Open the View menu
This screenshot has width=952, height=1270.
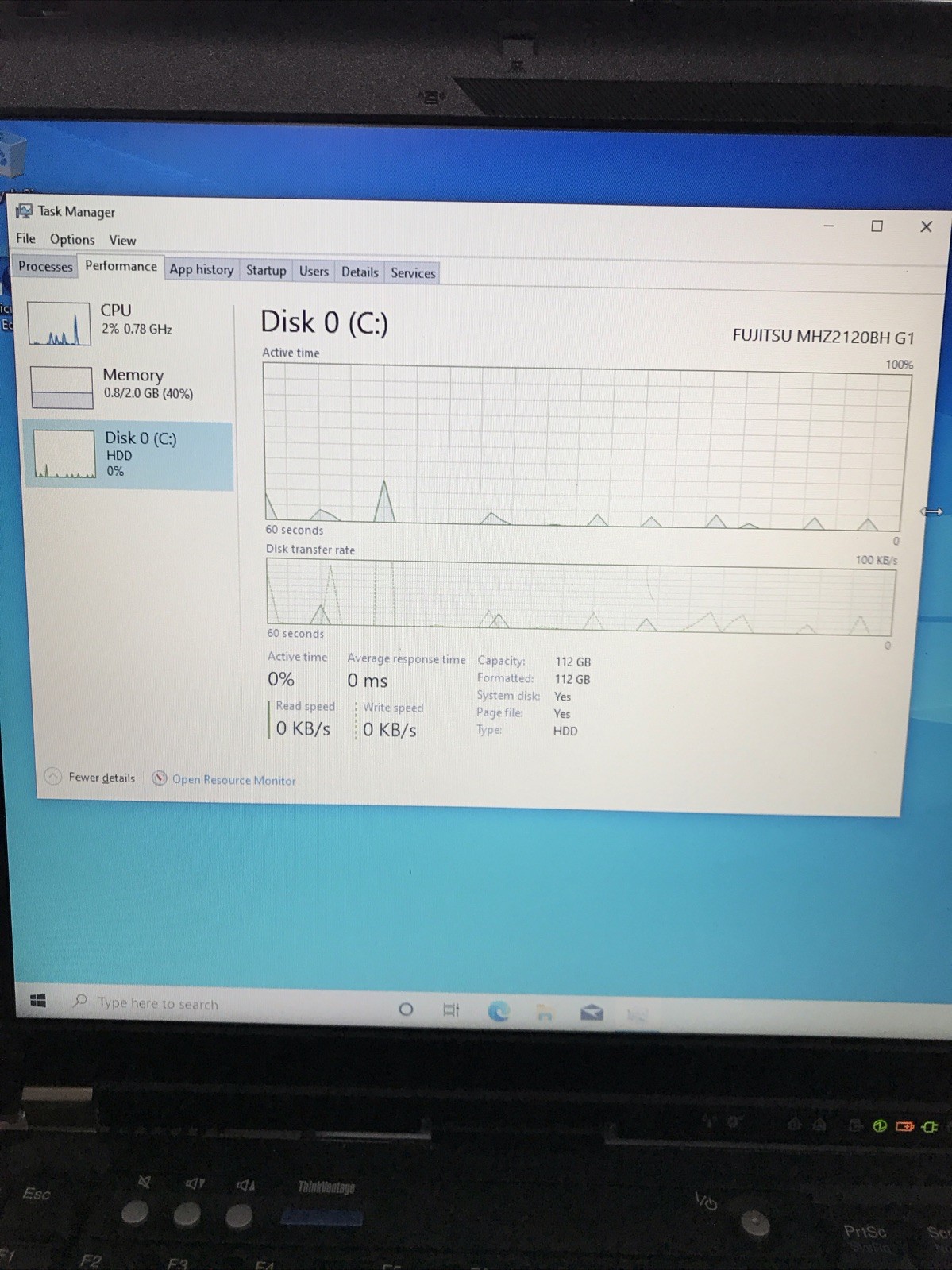coord(122,240)
